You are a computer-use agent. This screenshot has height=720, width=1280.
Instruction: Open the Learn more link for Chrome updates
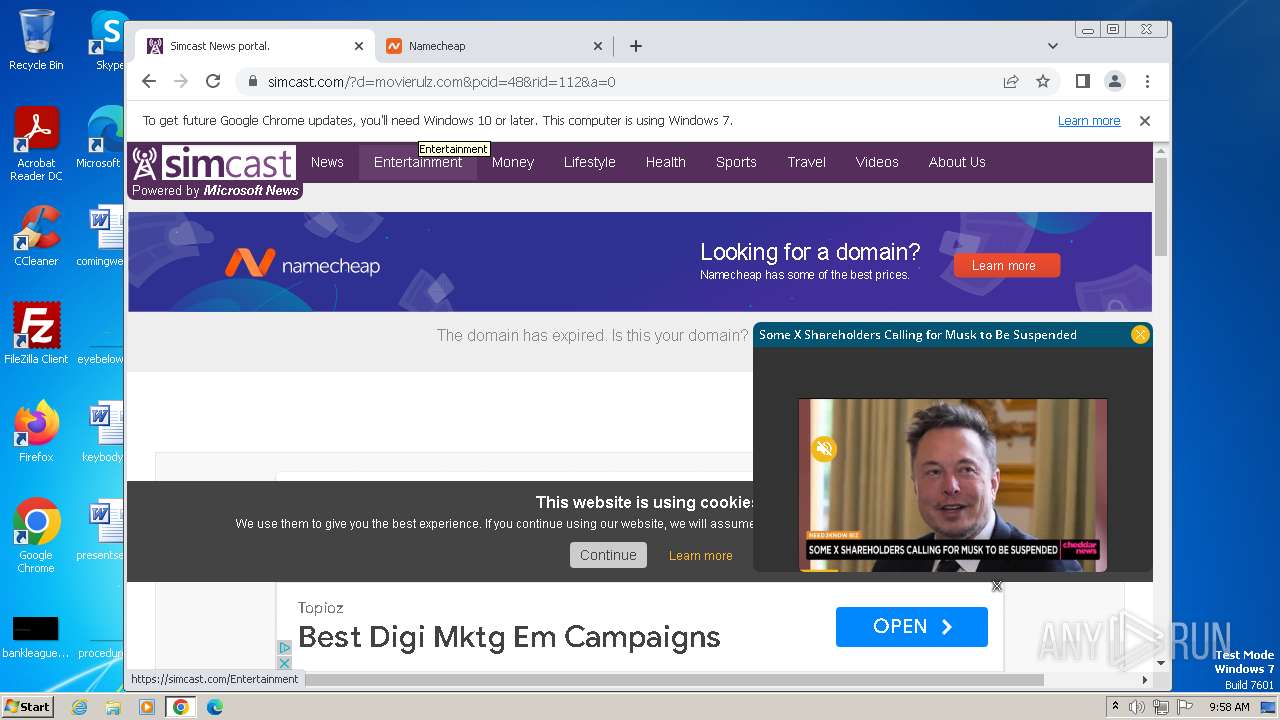(1089, 121)
